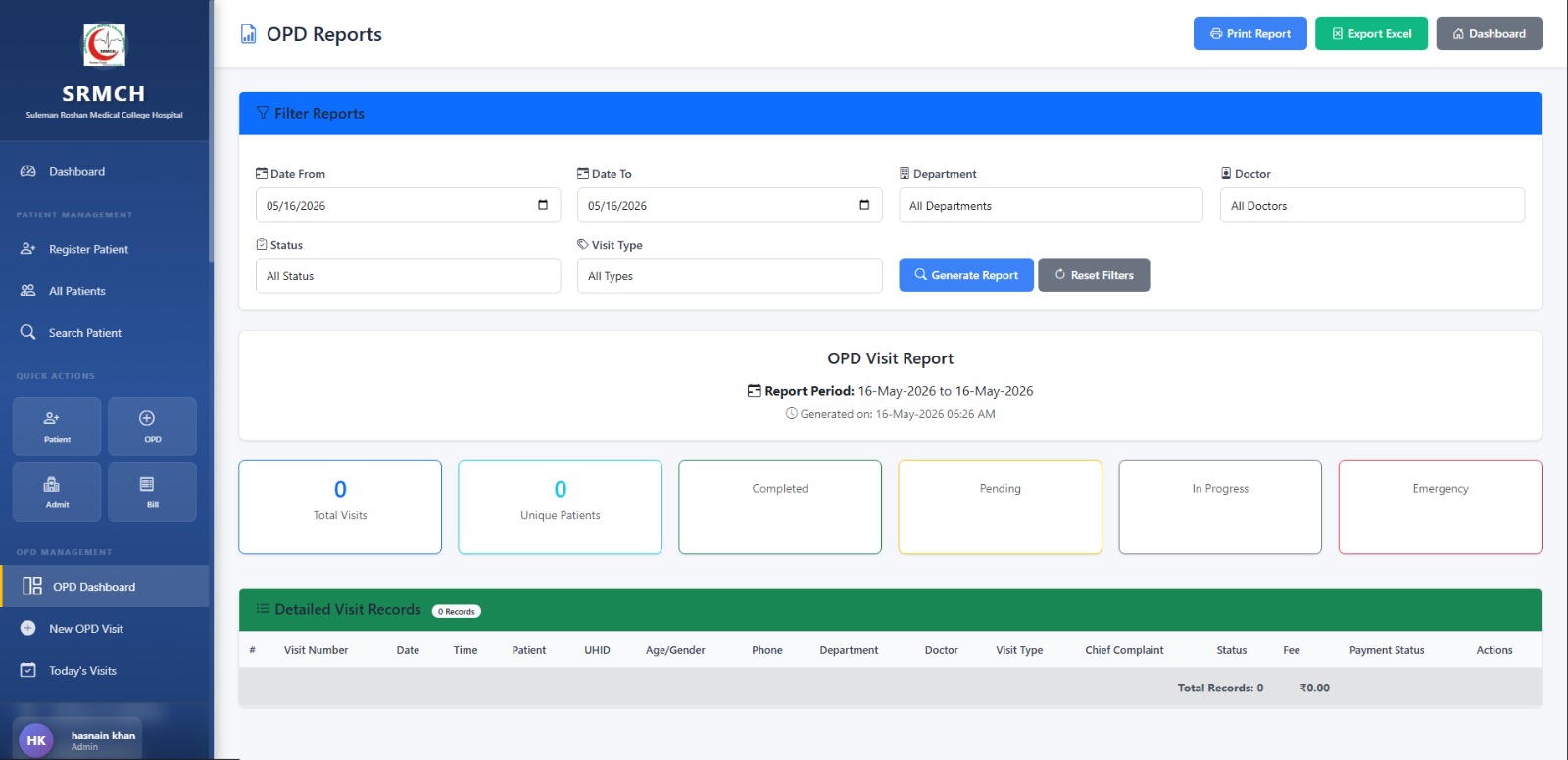The width and height of the screenshot is (1568, 760).
Task: Open the All Status dropdown
Action: click(408, 275)
